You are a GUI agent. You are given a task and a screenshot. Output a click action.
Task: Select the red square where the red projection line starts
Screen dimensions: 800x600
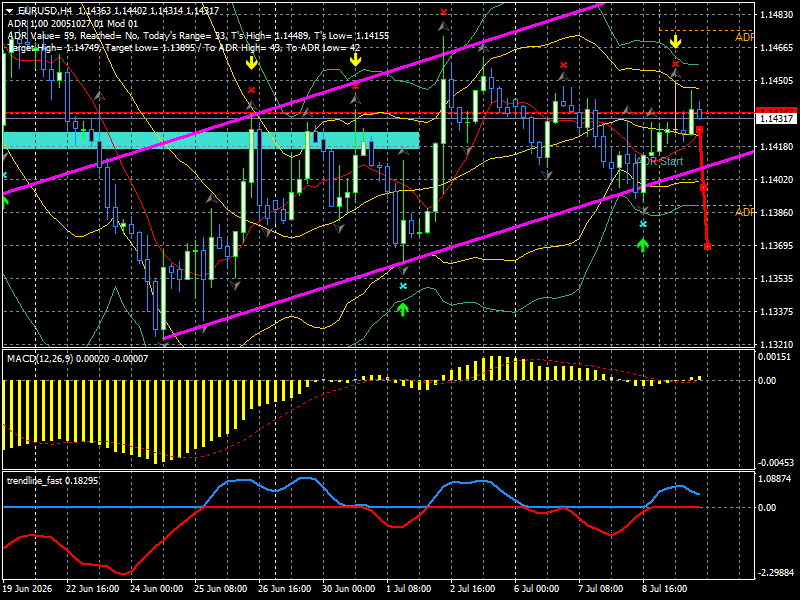pyautogui.click(x=699, y=130)
